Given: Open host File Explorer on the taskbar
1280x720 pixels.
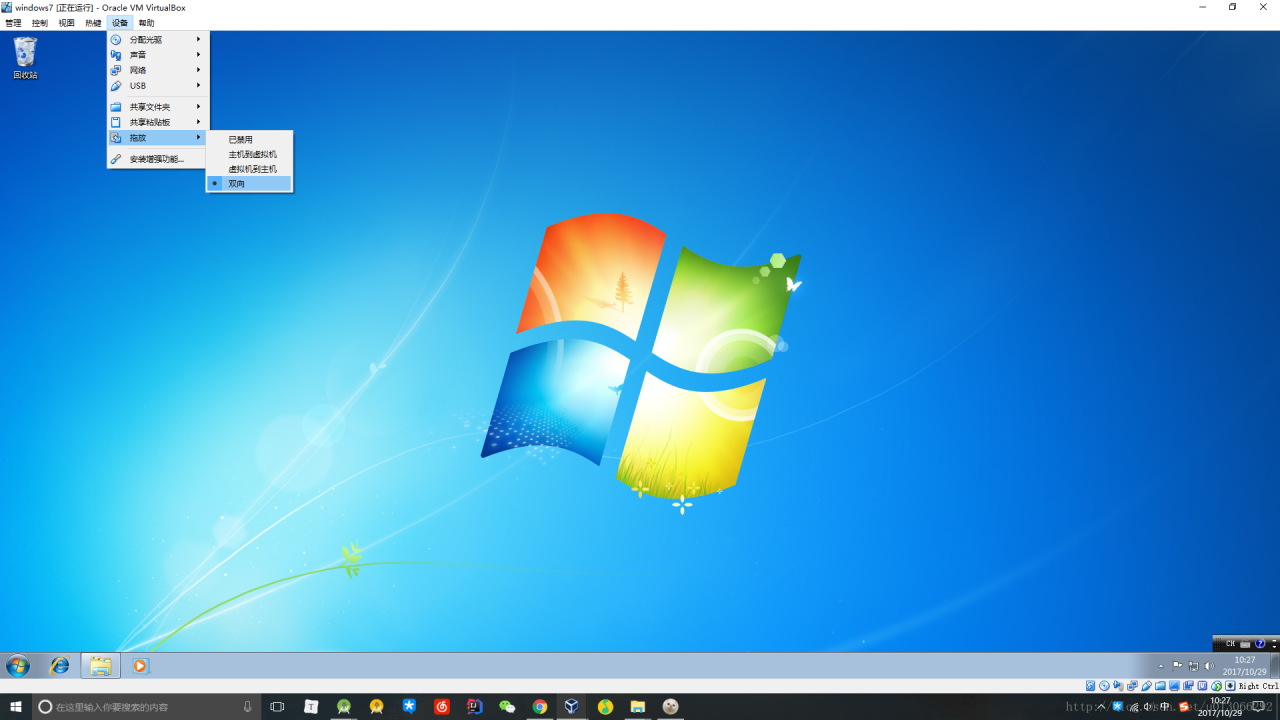Looking at the screenshot, I should (638, 707).
